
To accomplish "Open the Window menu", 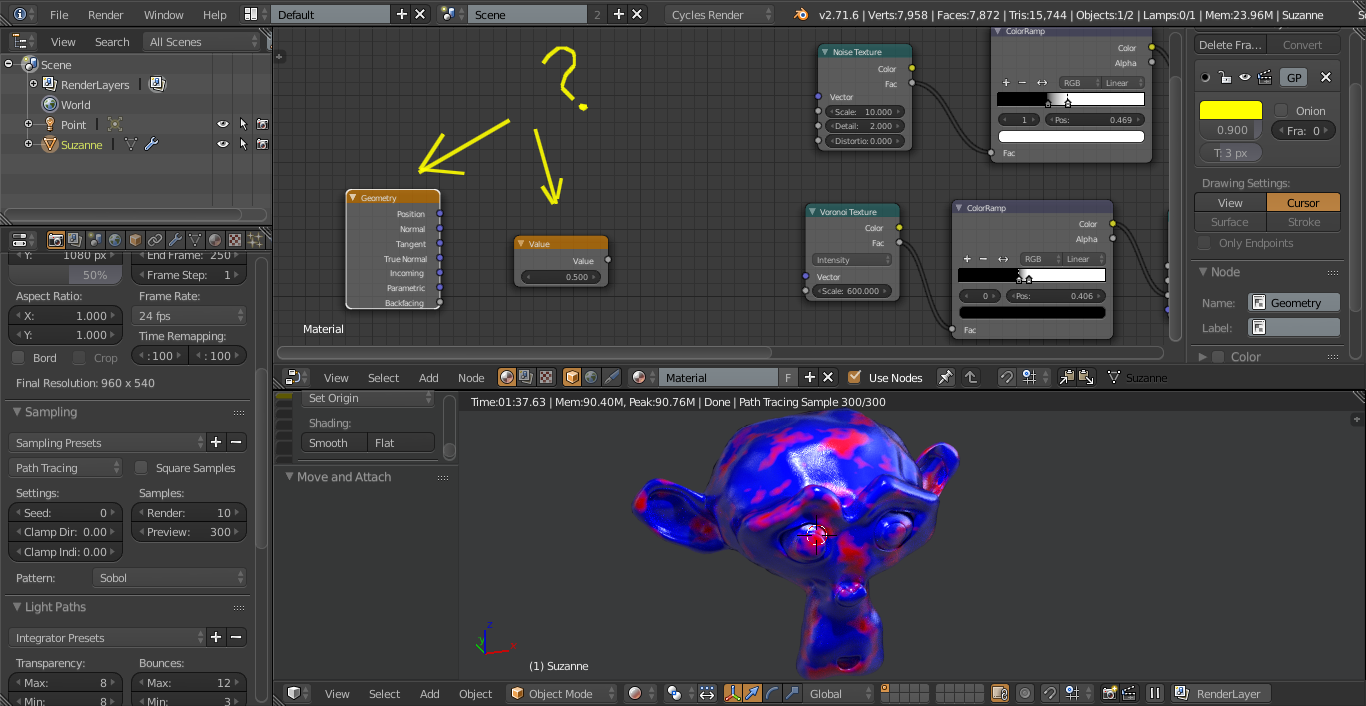I will tap(164, 15).
